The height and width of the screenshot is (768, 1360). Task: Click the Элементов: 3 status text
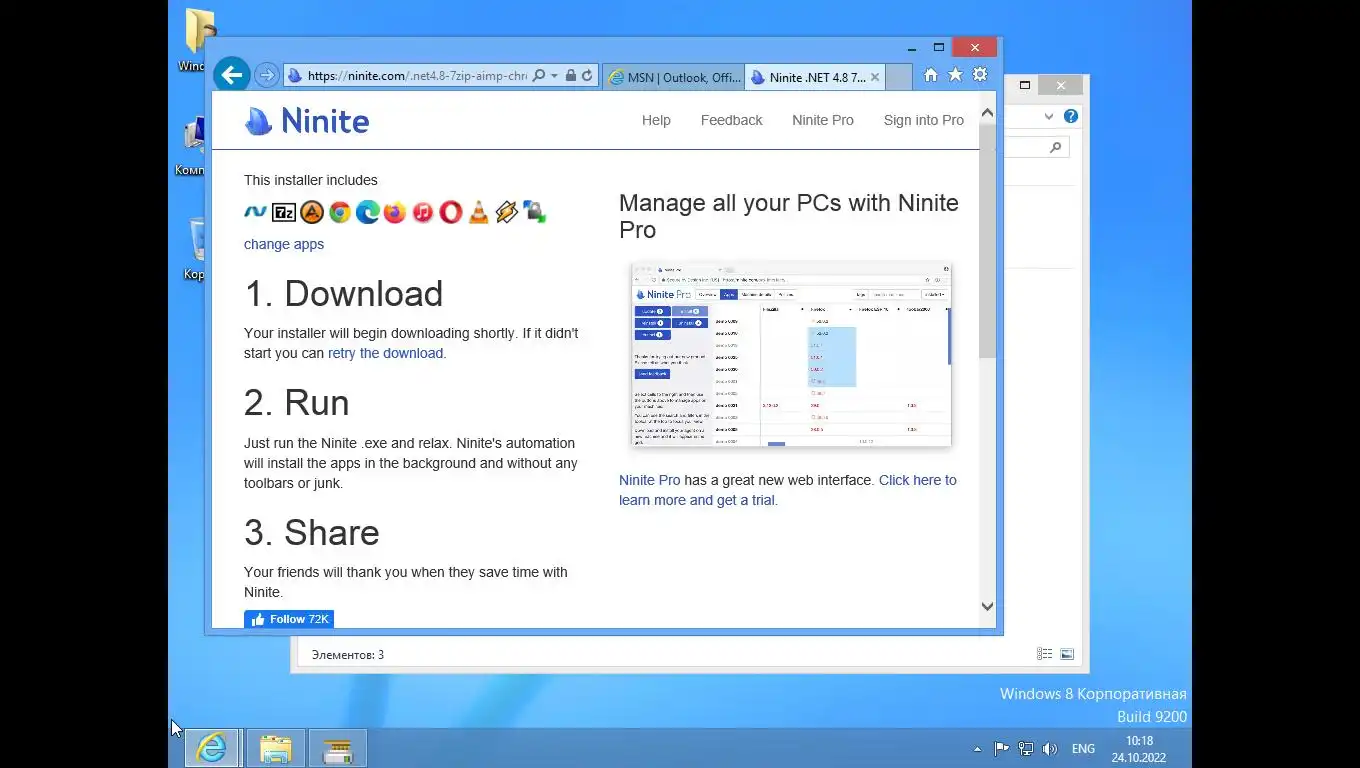click(348, 655)
